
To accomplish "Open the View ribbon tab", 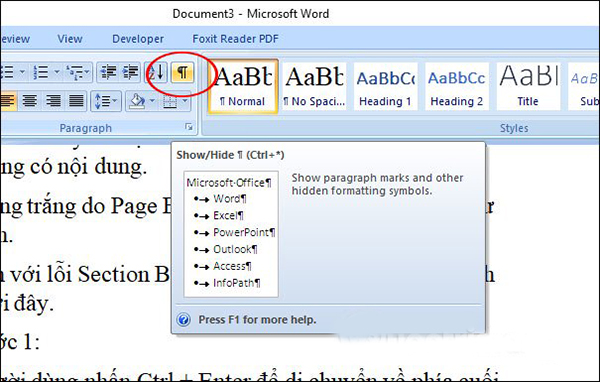I will pyautogui.click(x=70, y=39).
